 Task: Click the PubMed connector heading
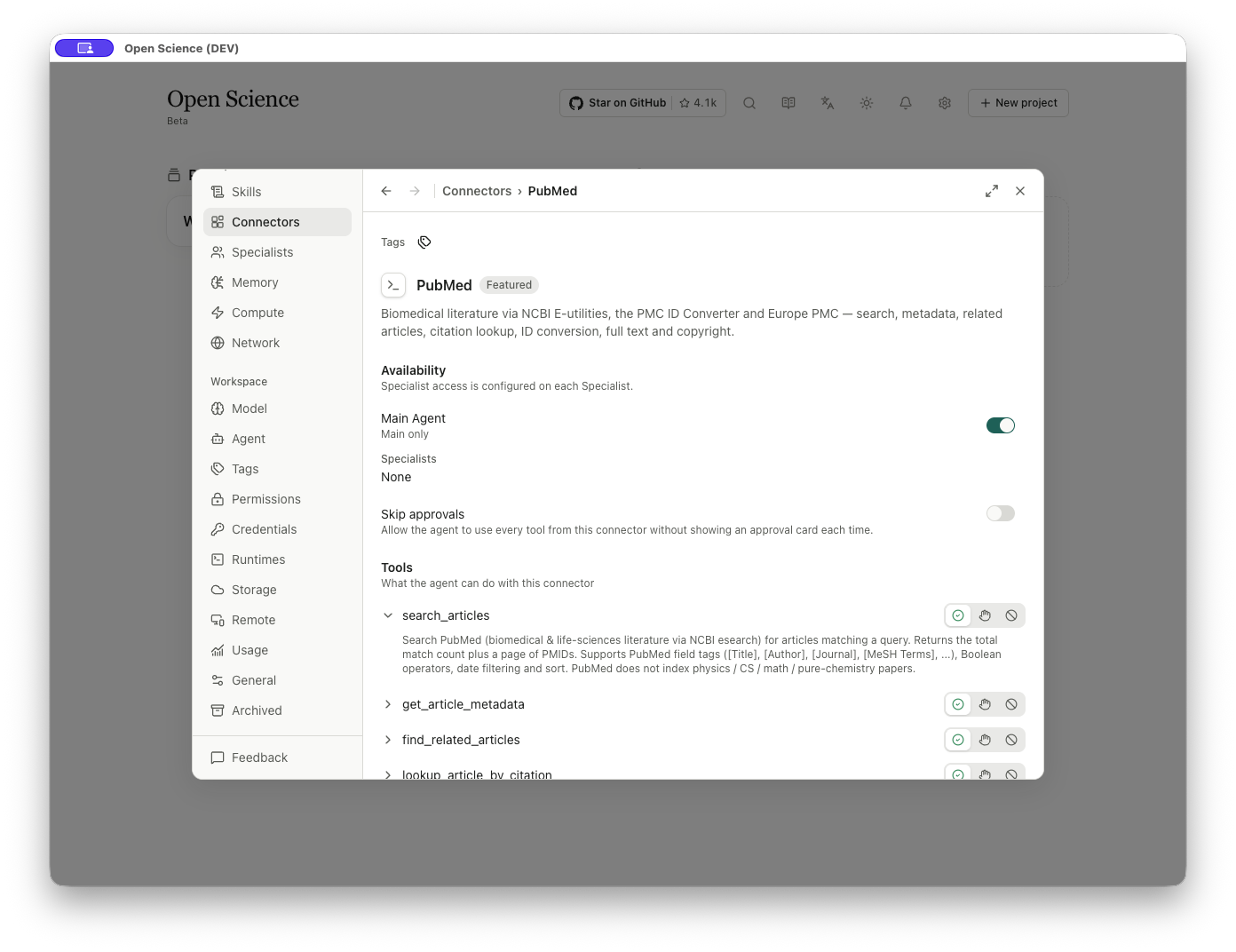tap(444, 285)
